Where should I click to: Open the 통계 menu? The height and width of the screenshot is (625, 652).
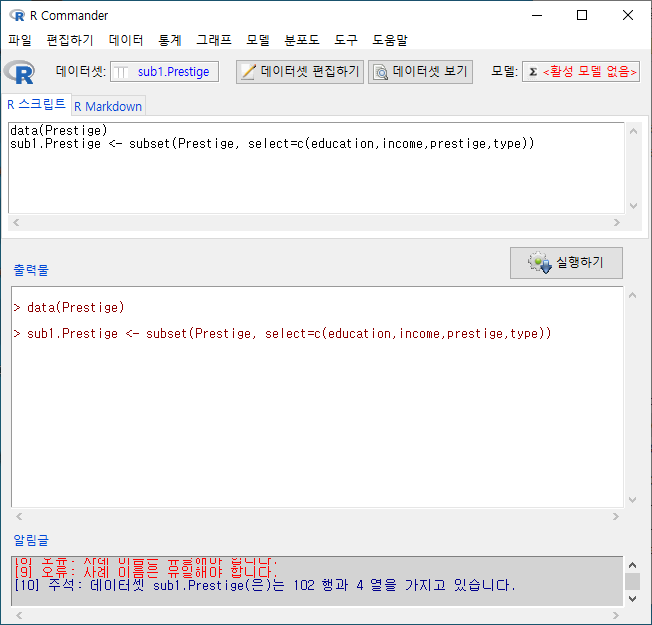[x=169, y=40]
